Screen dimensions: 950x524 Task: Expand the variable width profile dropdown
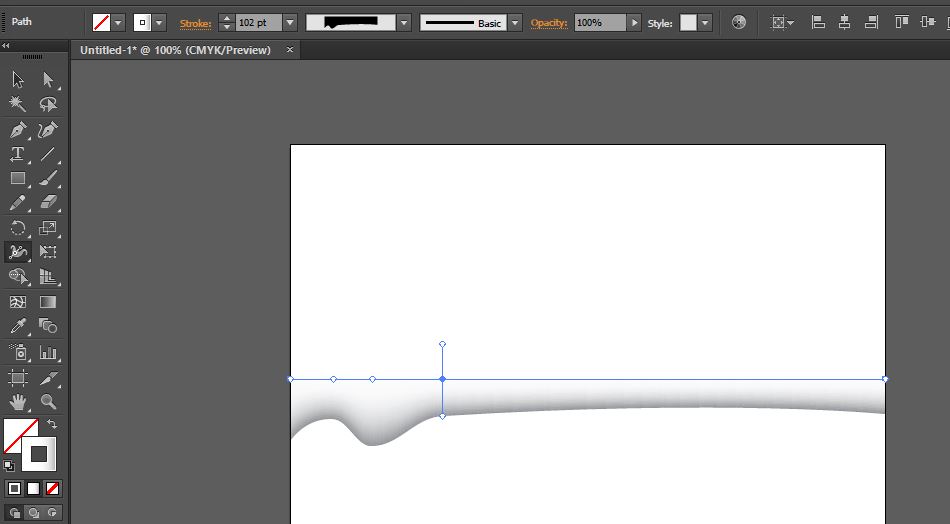(404, 23)
